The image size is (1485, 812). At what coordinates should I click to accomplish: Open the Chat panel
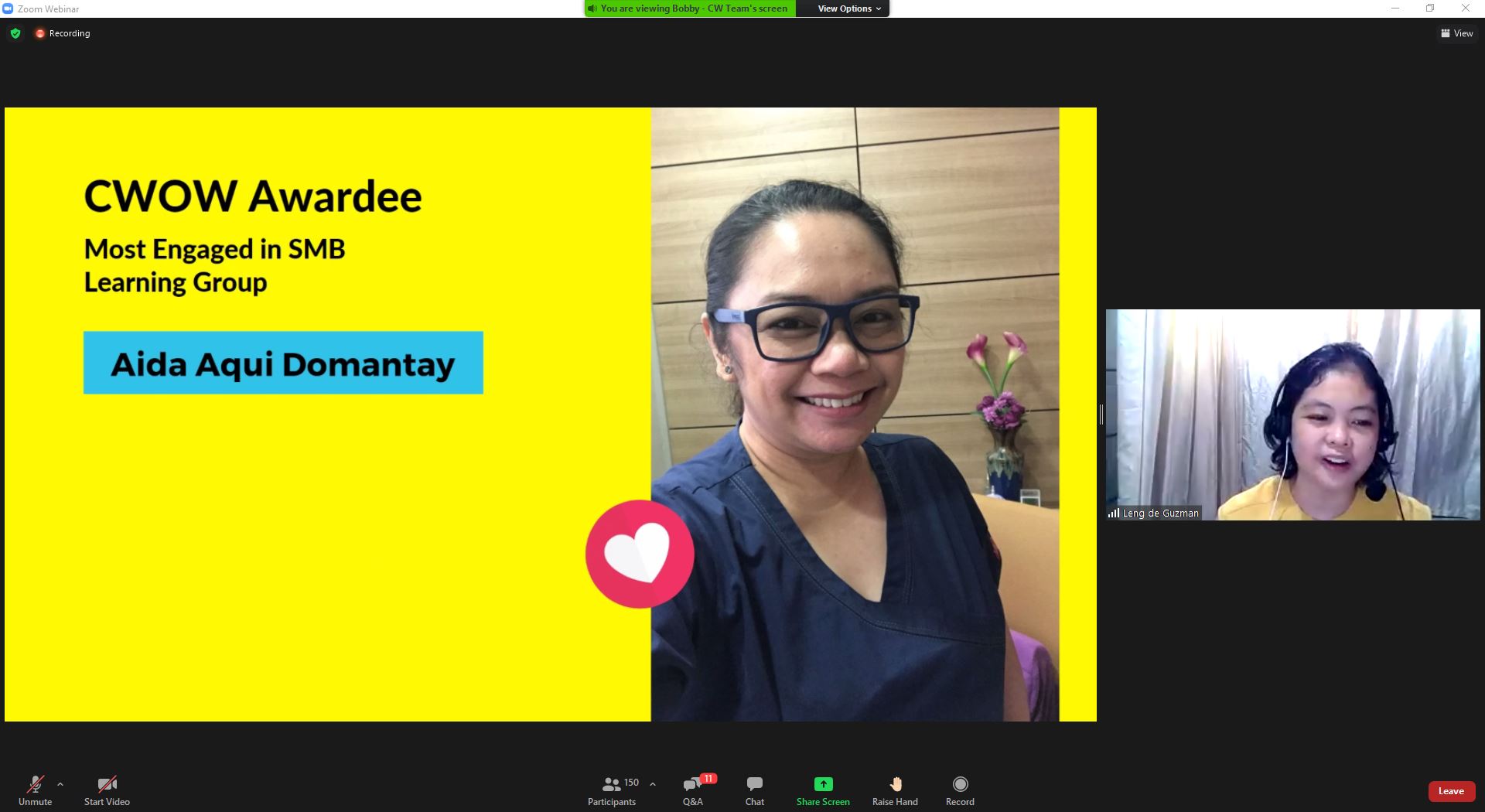(755, 790)
